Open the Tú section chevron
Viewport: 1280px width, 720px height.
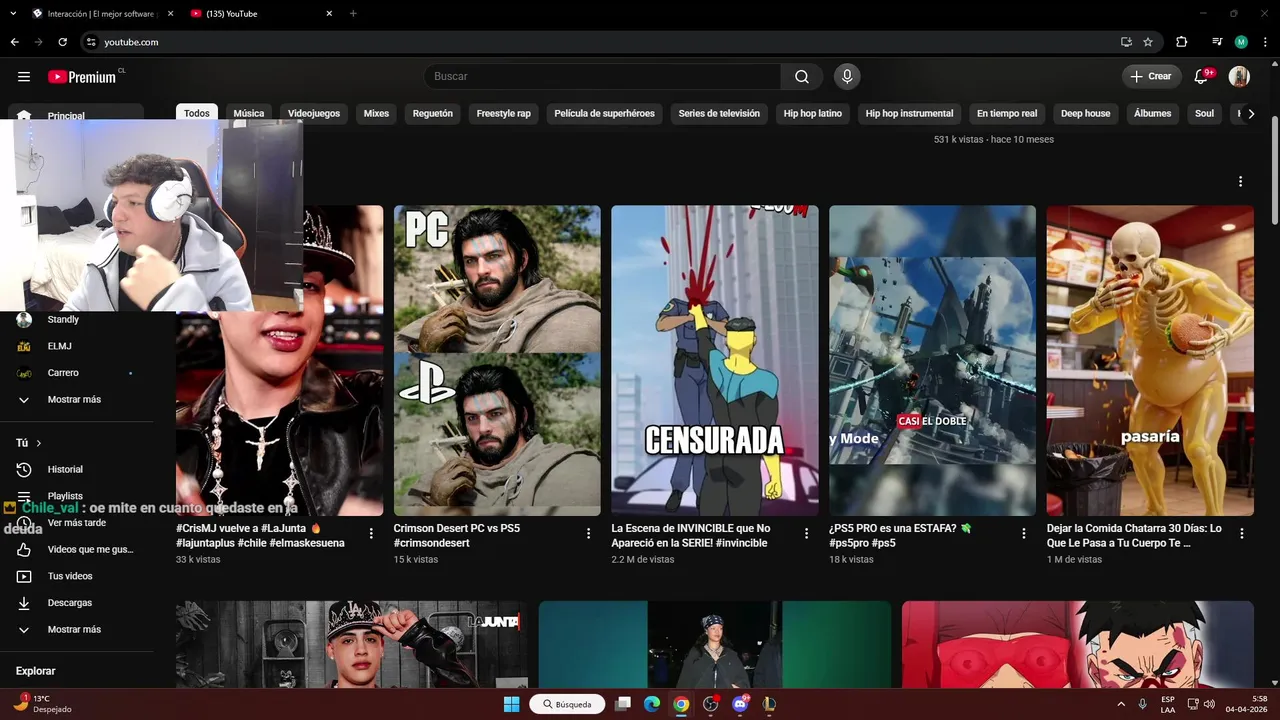[39, 443]
